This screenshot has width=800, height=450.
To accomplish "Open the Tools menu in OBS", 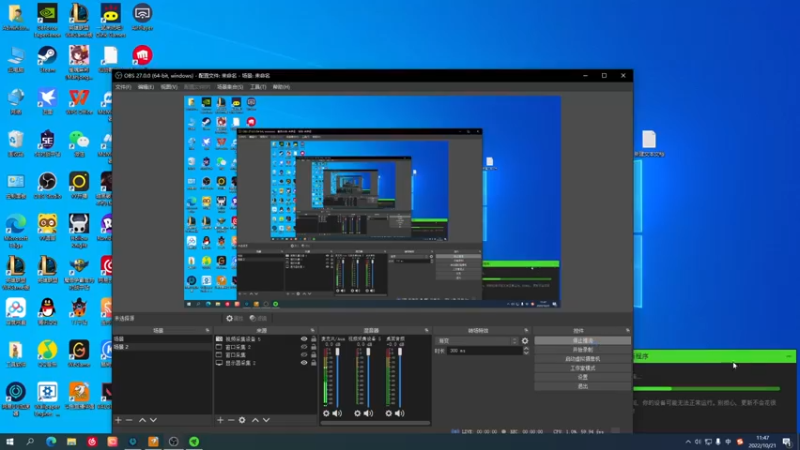I will point(258,87).
